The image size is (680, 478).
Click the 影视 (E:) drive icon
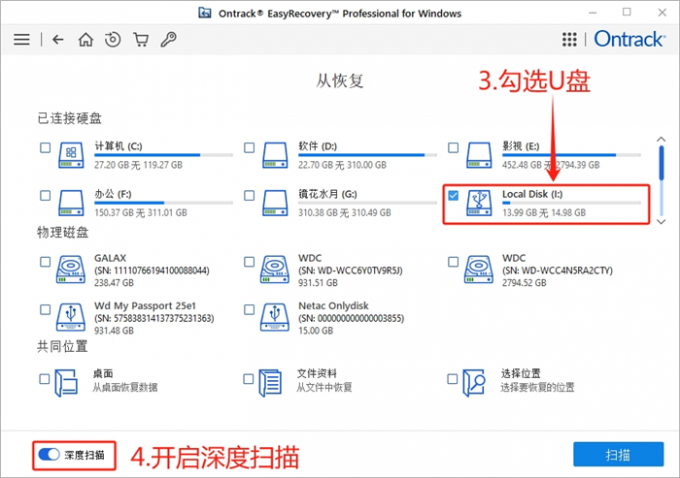[x=479, y=155]
